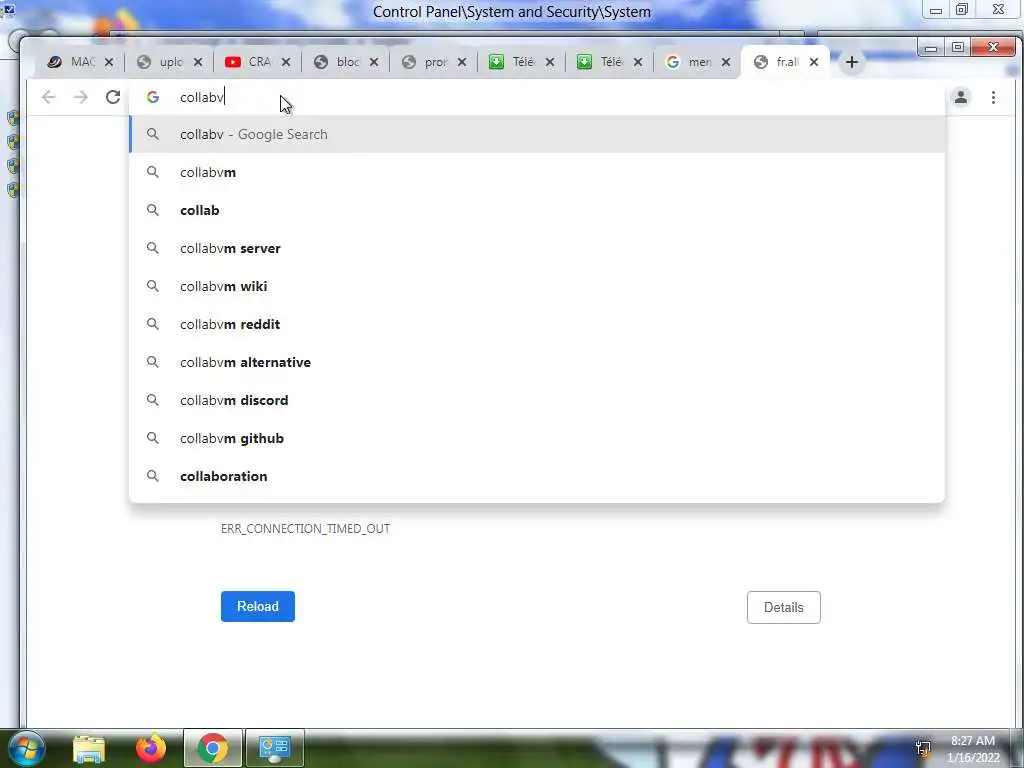The height and width of the screenshot is (768, 1024).
Task: Click the taskbar clock showing 8:27 AM
Action: 973,748
